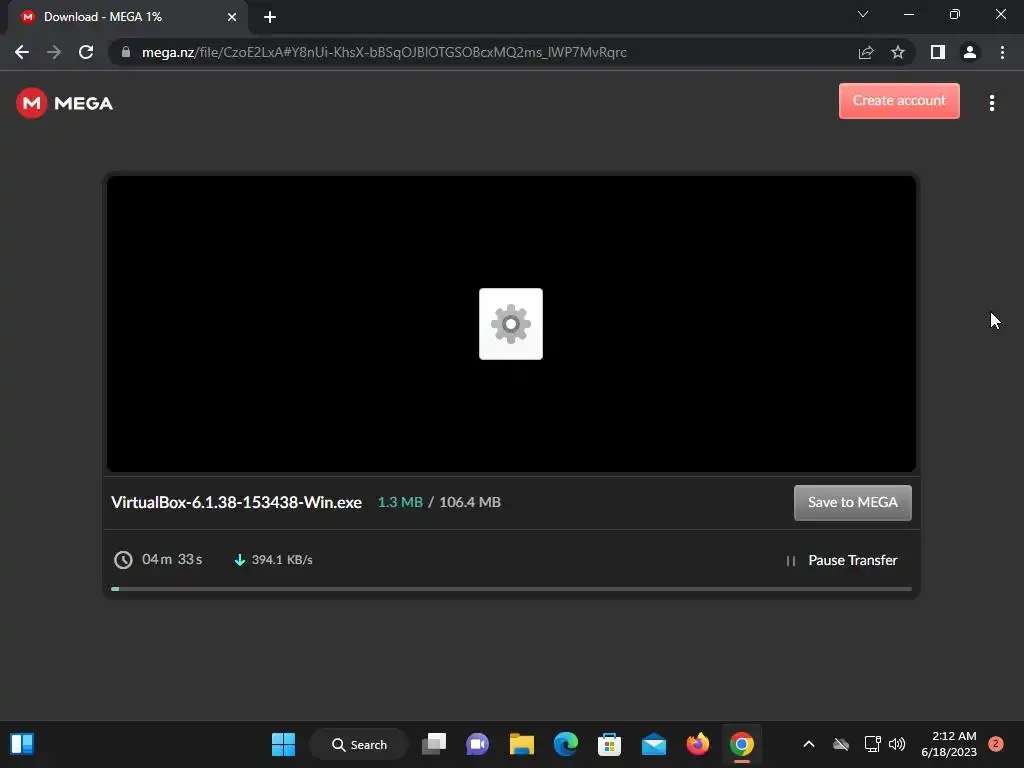Click the site lock icon
This screenshot has width=1024, height=768.
tap(126, 52)
